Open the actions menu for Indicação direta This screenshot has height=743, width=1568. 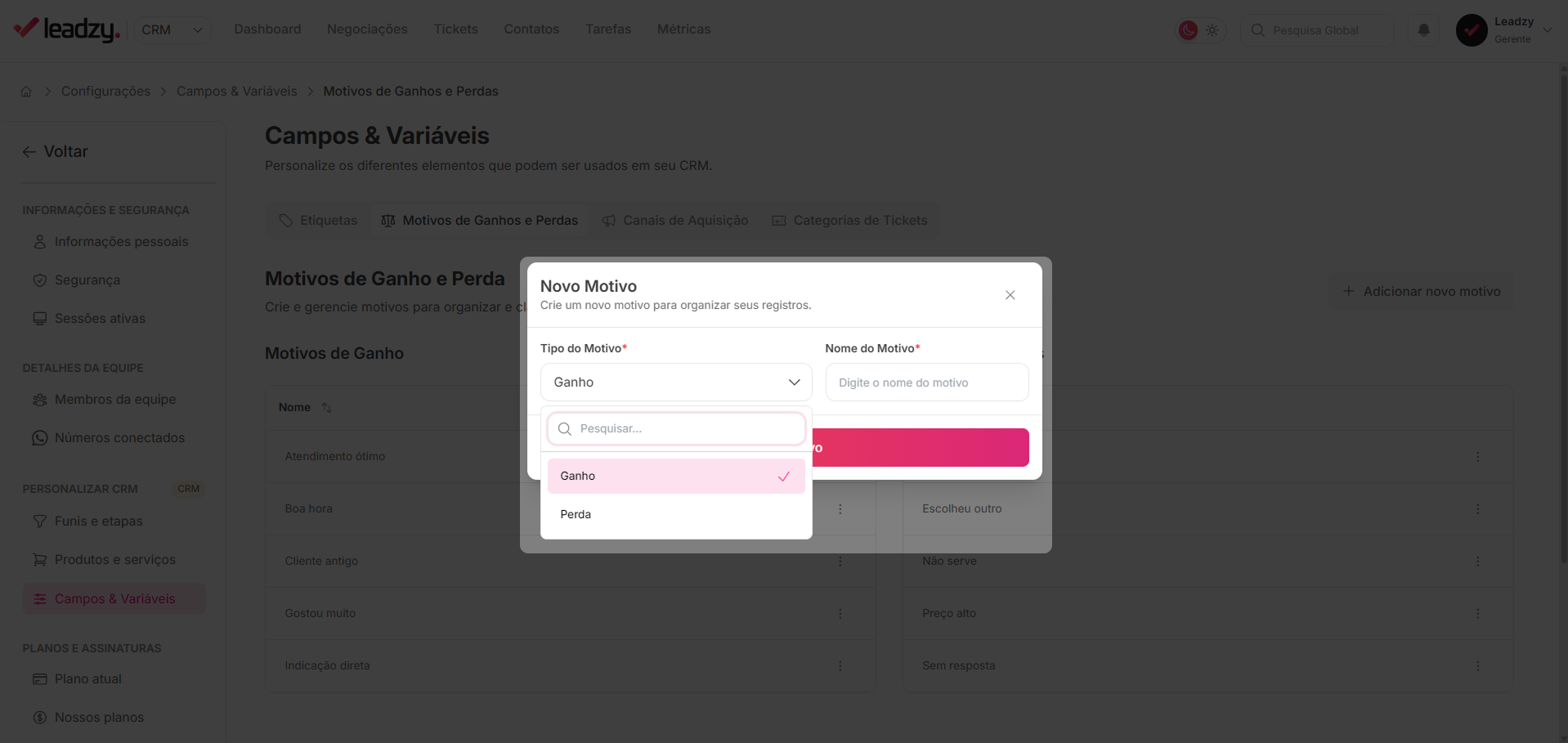[x=840, y=666]
